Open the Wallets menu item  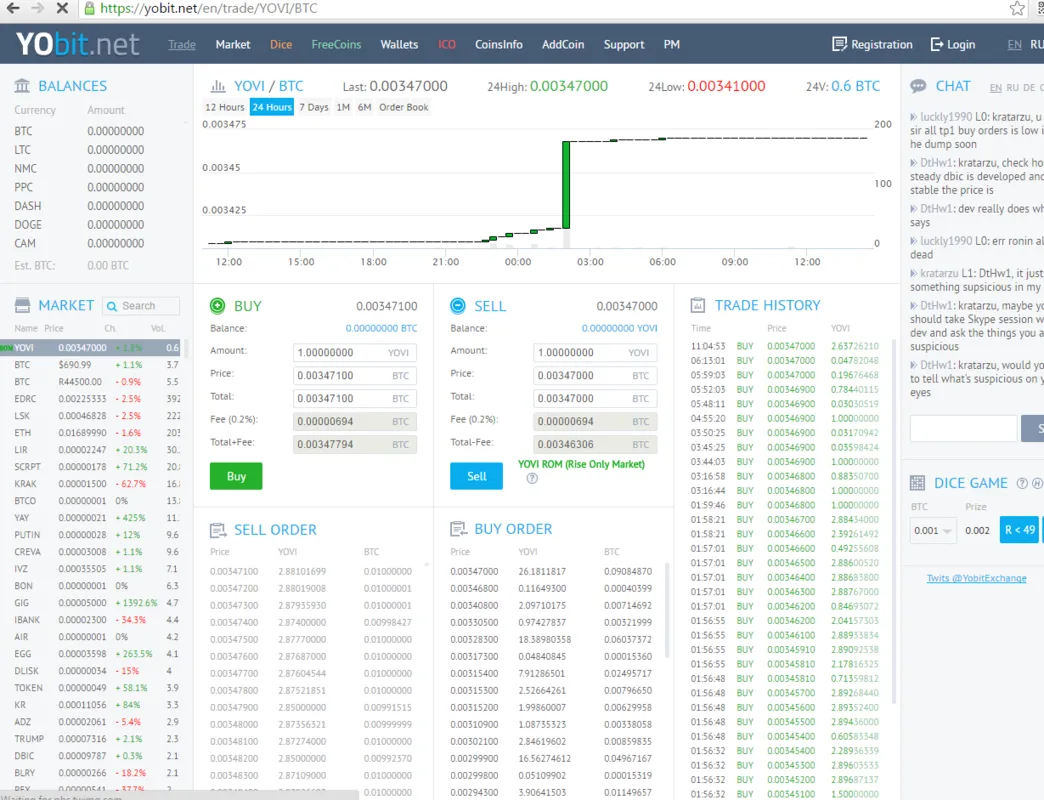point(399,45)
